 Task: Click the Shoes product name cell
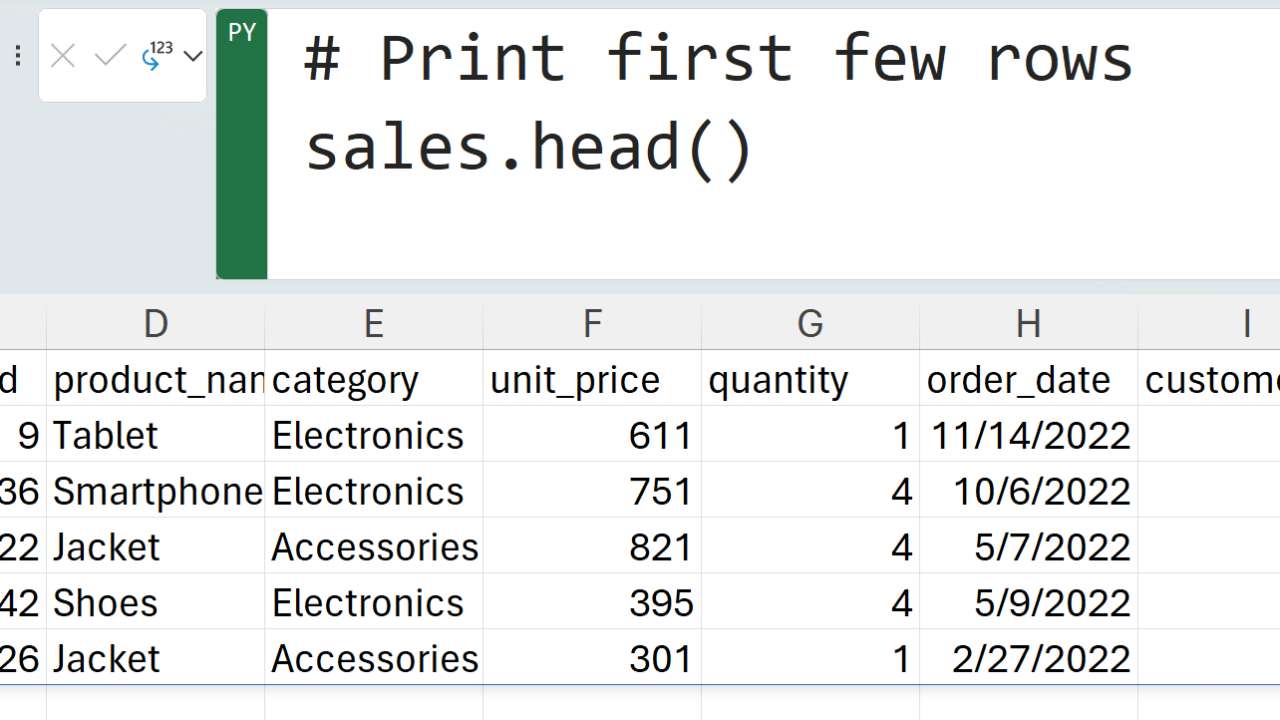coord(156,604)
